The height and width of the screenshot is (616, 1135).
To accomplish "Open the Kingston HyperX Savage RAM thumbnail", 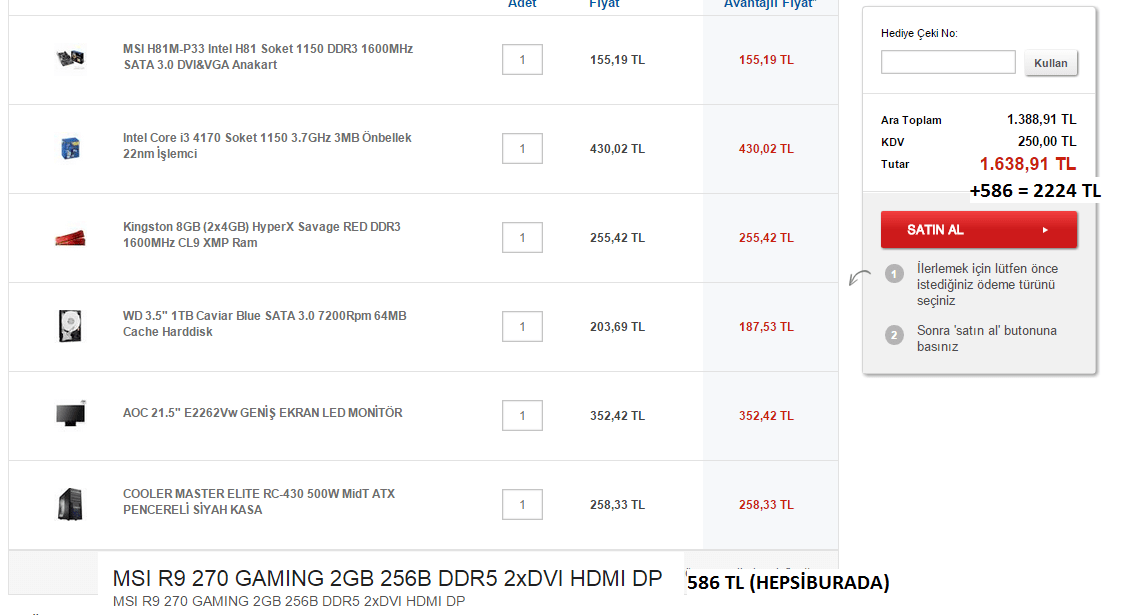I will (70, 237).
